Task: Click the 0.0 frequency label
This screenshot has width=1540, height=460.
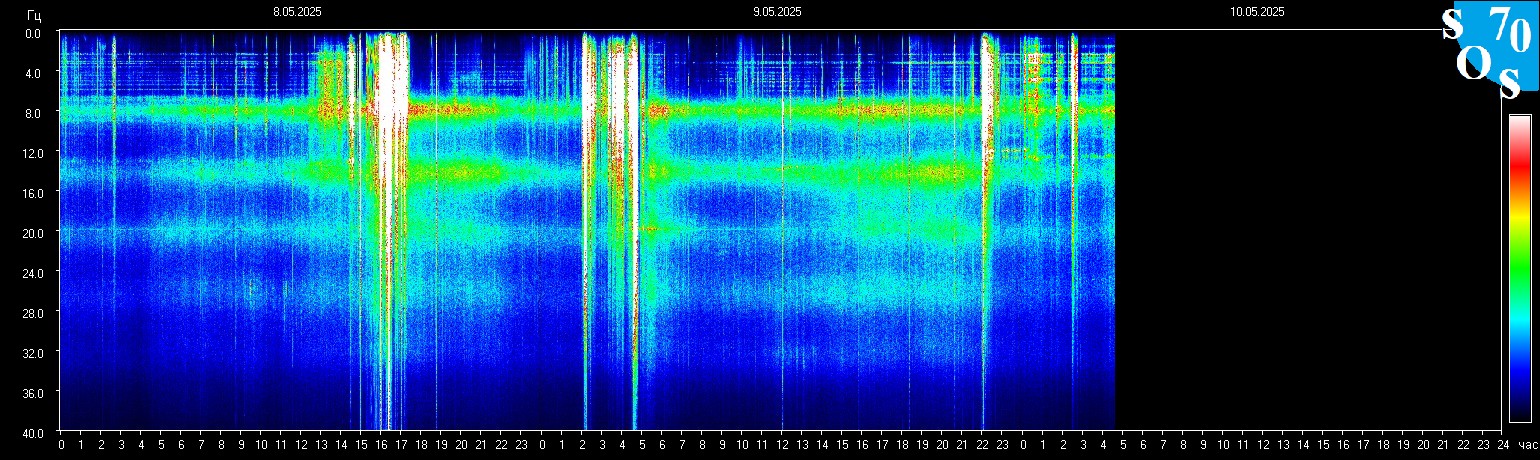Action: [x=33, y=33]
